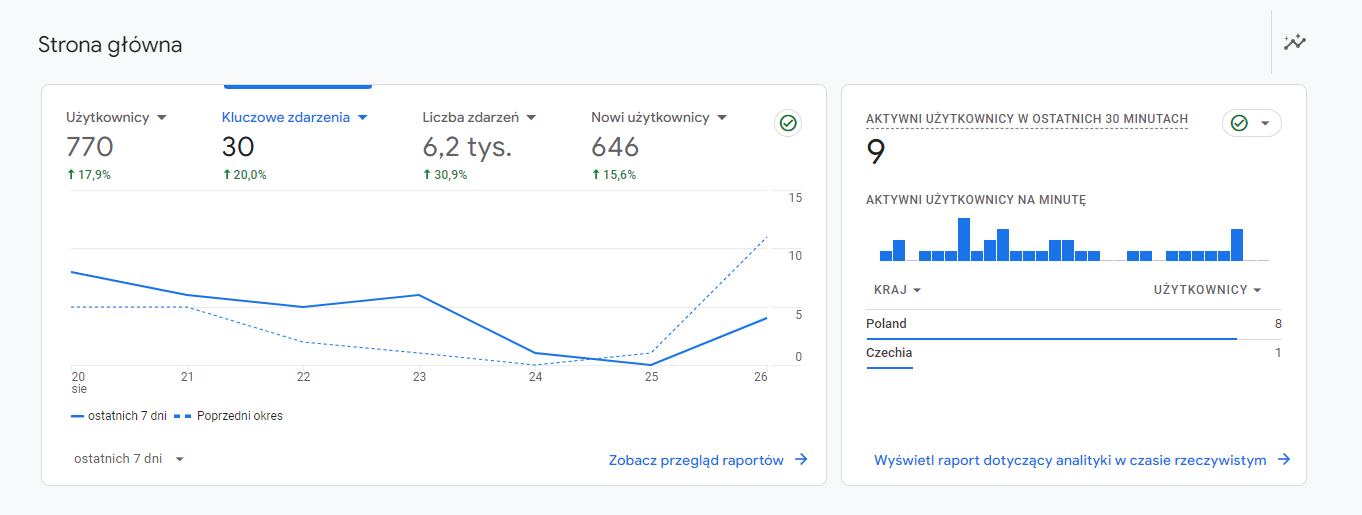Open the Insights sparkle icon

[1295, 42]
